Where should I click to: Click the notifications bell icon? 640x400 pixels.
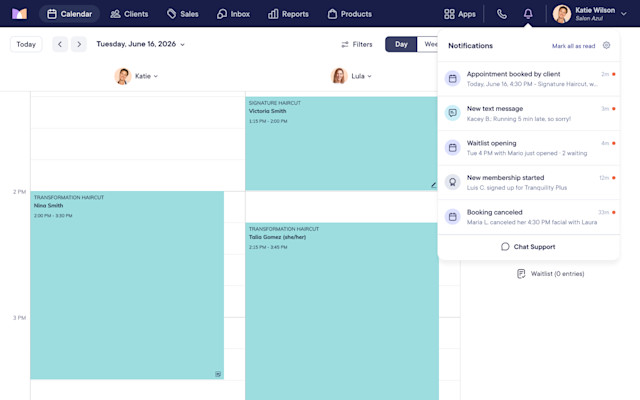(528, 14)
